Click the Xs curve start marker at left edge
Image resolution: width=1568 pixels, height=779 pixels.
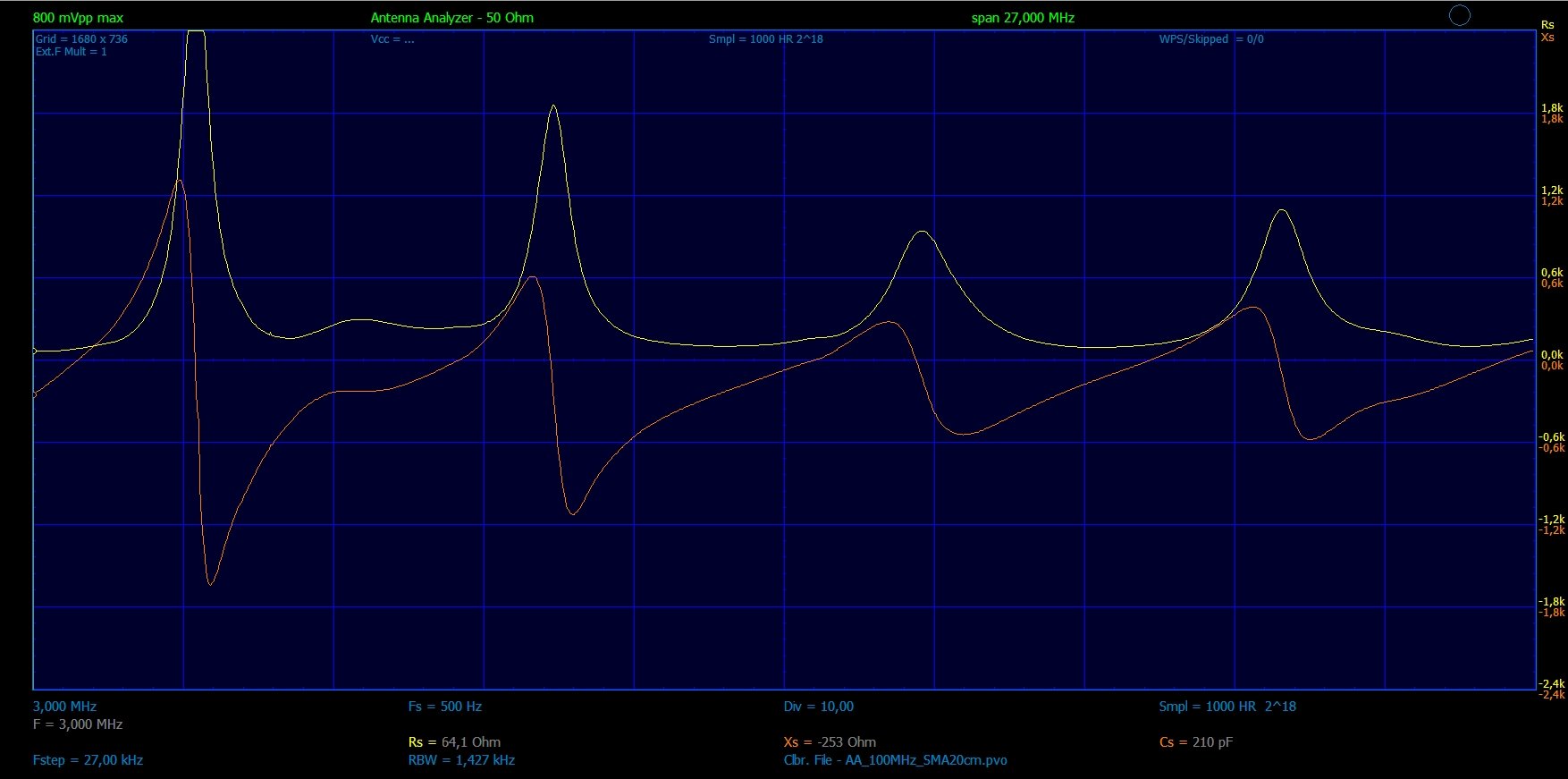tap(34, 394)
